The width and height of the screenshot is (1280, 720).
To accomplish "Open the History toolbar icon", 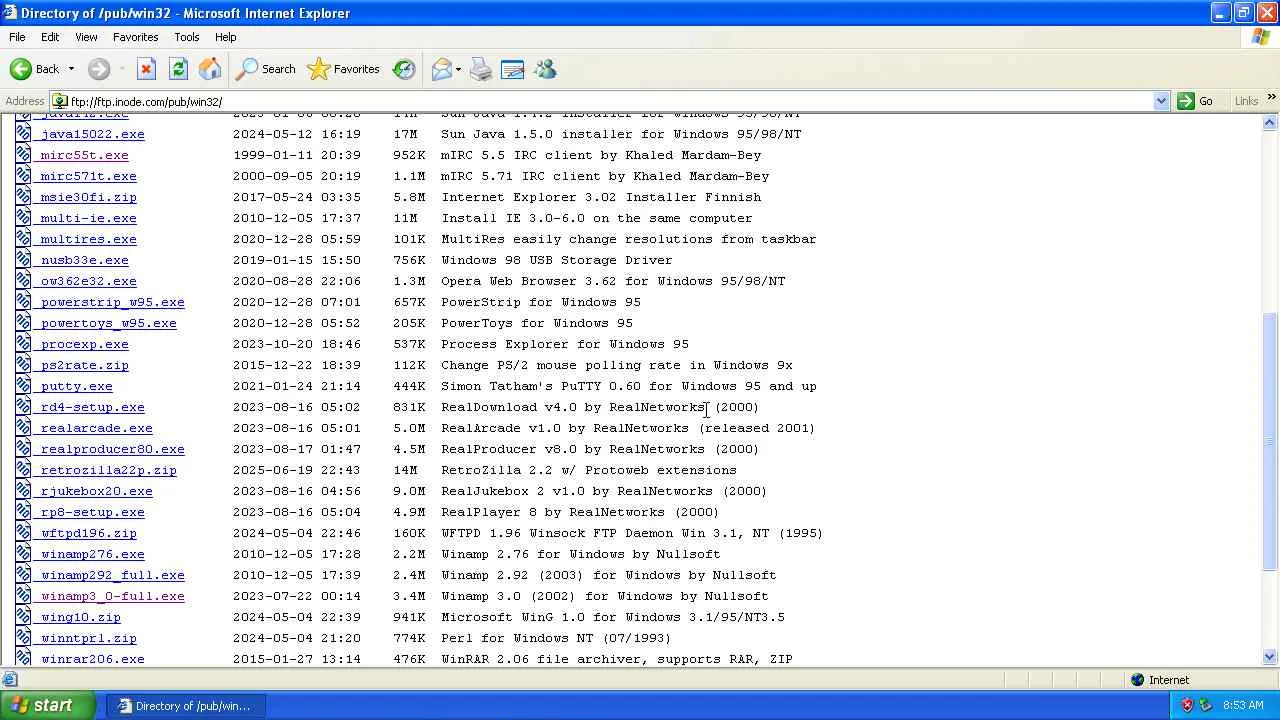I will [404, 69].
